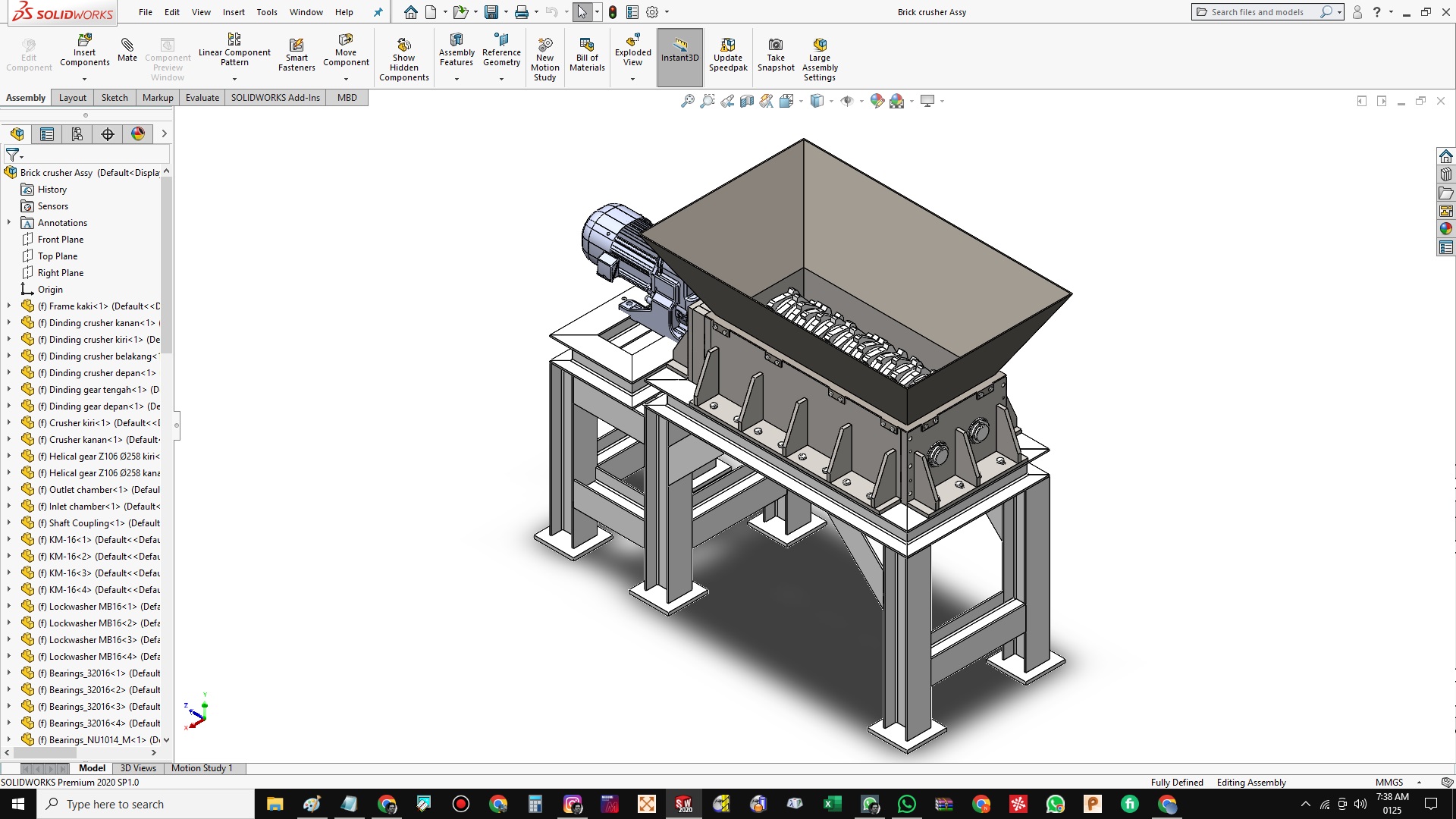
Task: Click Take Snapshot camera icon
Action: 775,45
